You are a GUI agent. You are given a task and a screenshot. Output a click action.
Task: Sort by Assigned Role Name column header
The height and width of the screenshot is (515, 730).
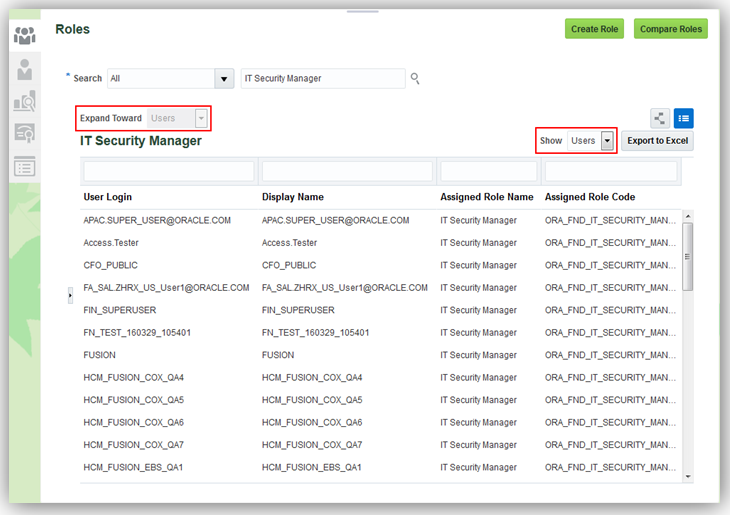[x=487, y=197]
